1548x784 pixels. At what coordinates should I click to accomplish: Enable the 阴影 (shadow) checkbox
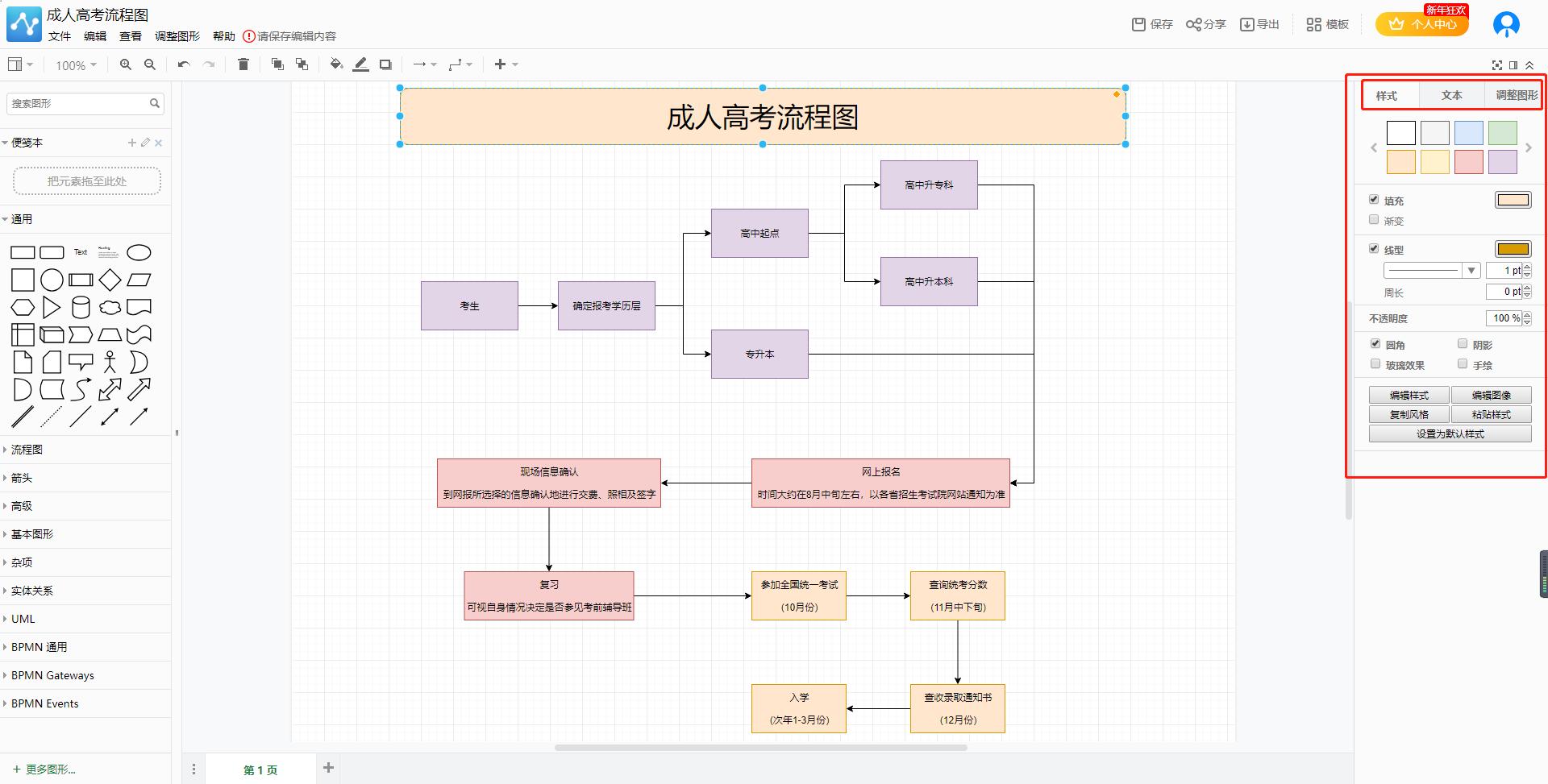[1462, 344]
